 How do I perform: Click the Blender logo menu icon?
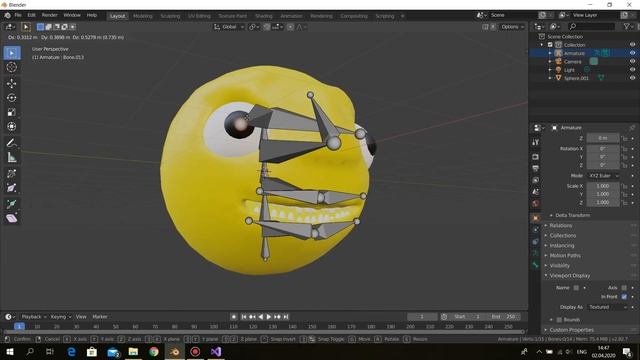(x=7, y=16)
